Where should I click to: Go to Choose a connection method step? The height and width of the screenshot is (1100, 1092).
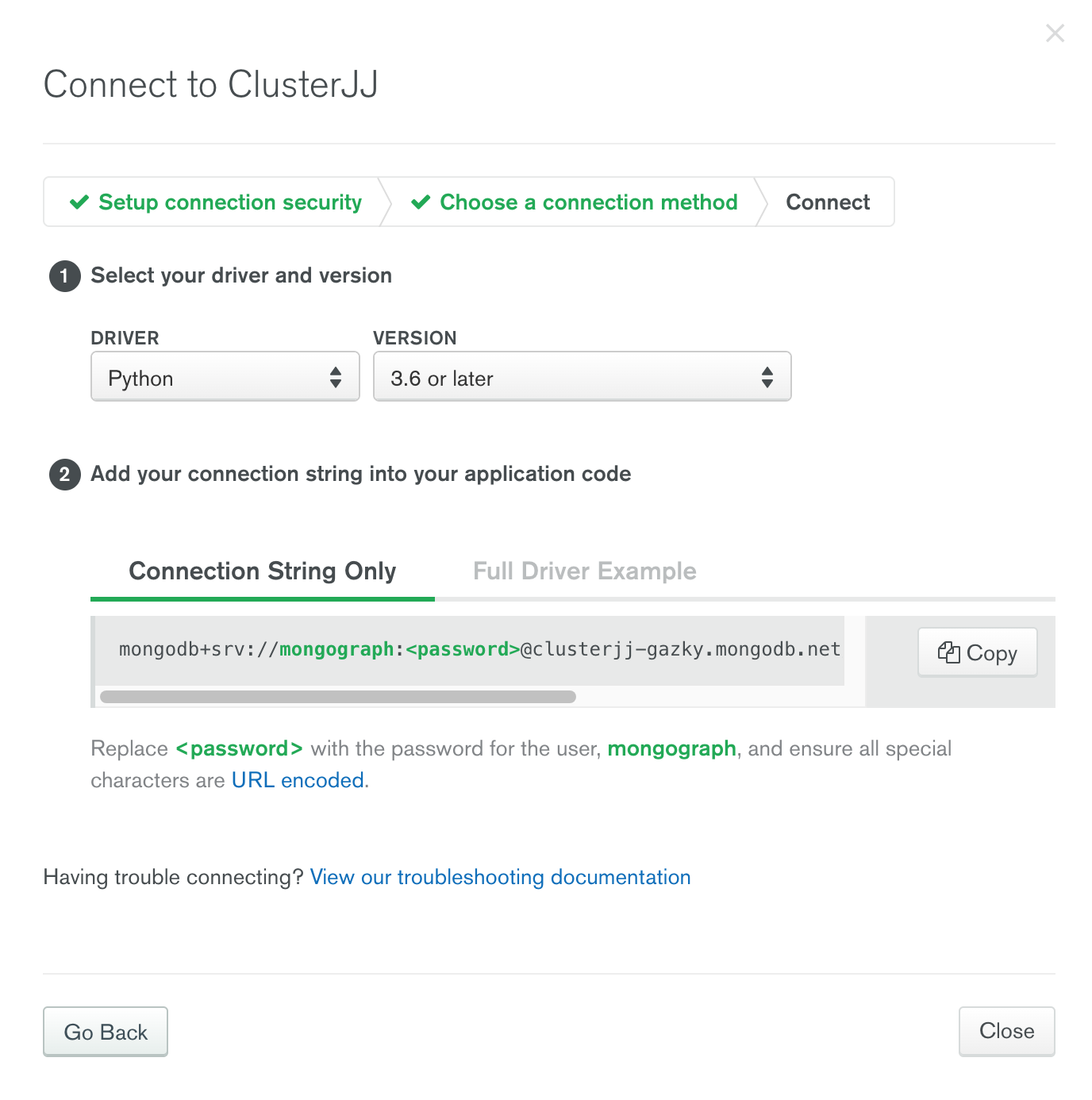pos(588,202)
